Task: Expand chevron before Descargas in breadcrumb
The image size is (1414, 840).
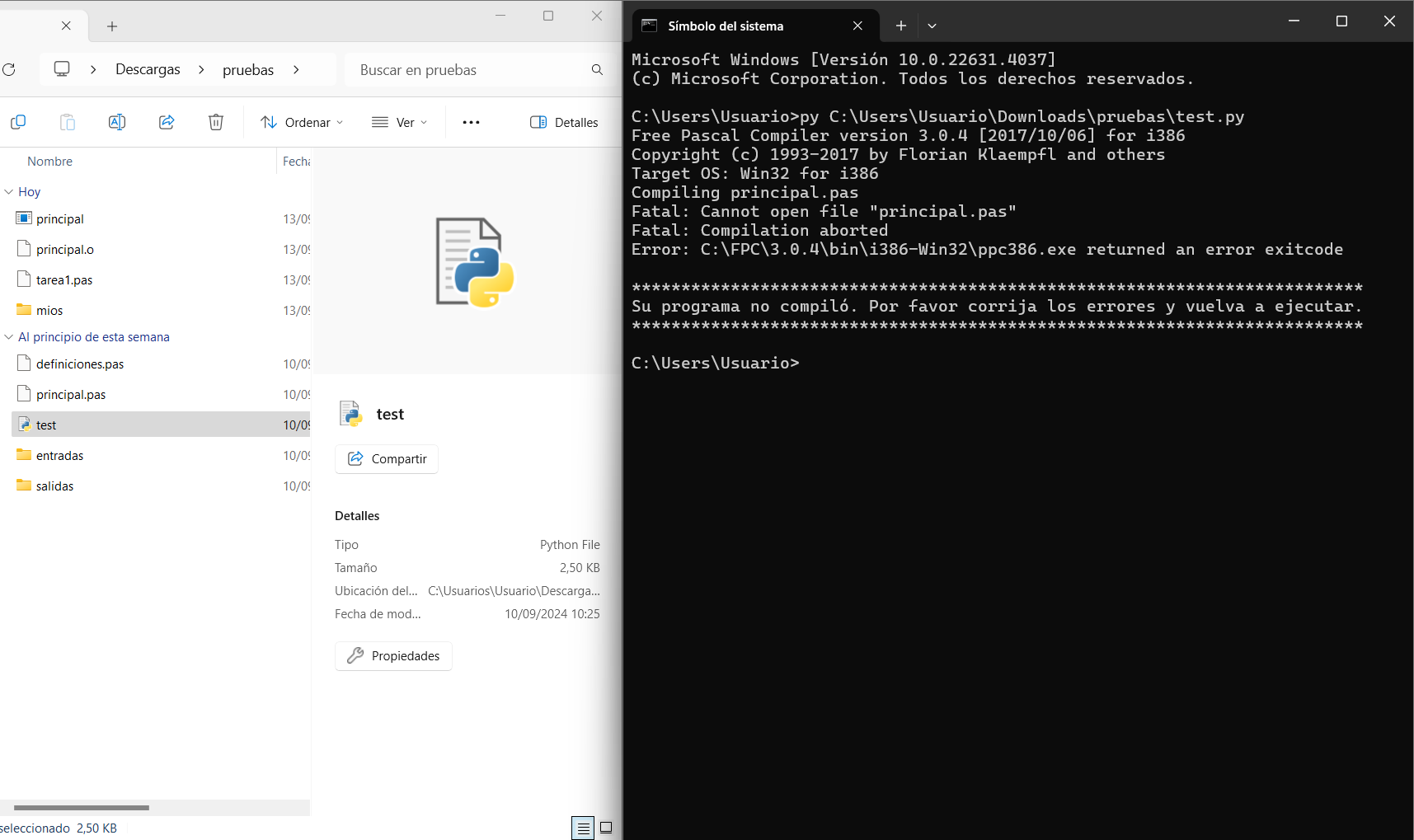Action: (93, 69)
